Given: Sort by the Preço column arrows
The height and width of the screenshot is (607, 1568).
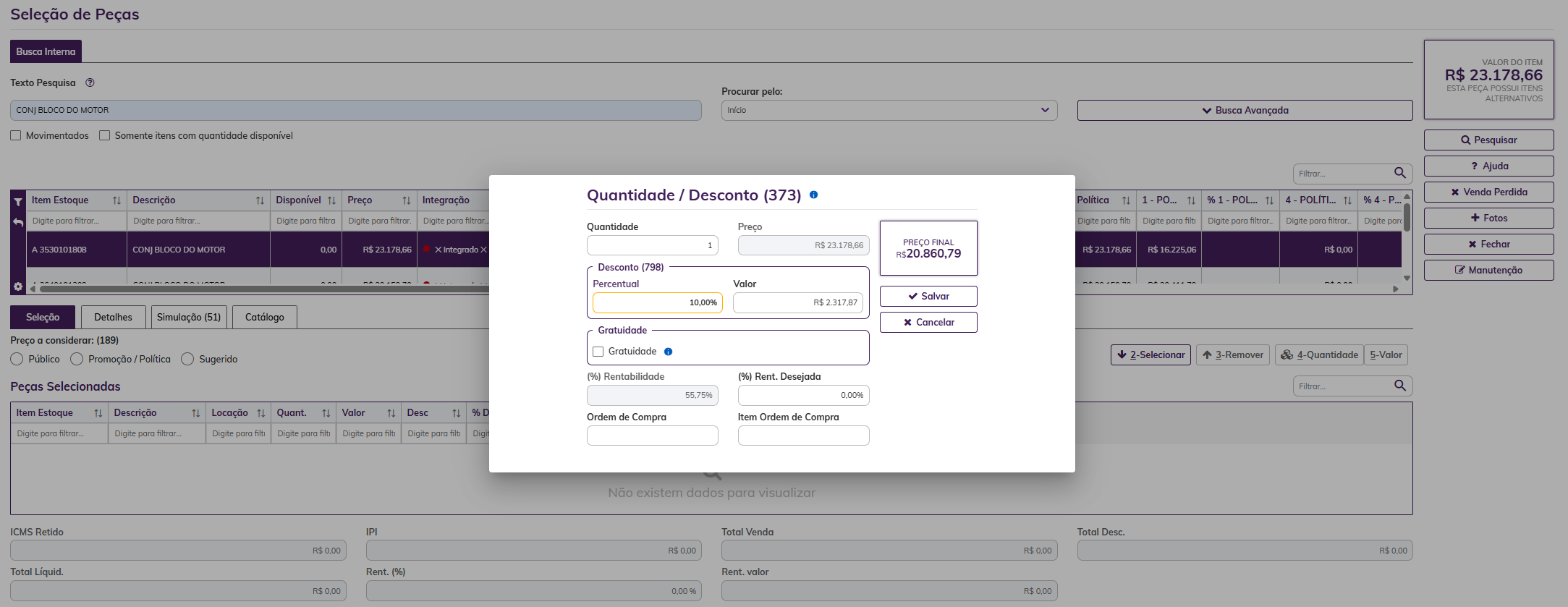Looking at the screenshot, I should point(407,200).
